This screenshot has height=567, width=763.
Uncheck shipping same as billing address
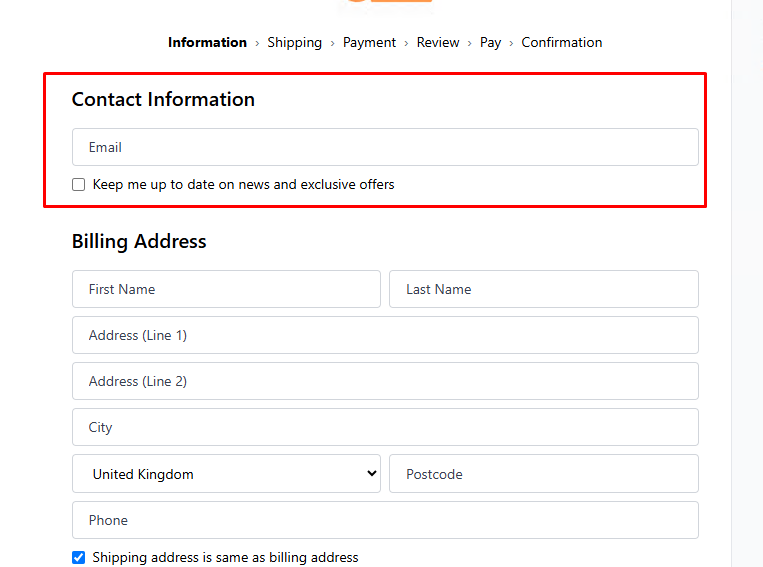click(x=78, y=557)
